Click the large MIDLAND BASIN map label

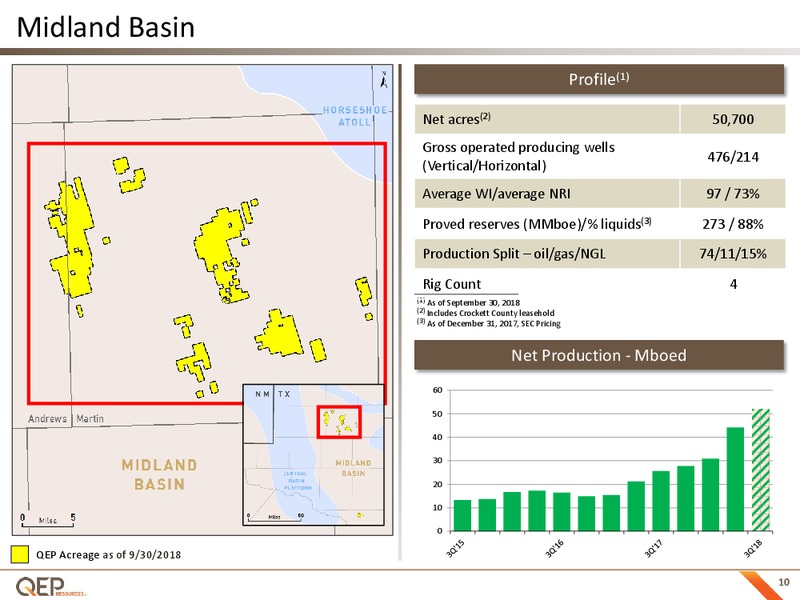click(x=159, y=474)
